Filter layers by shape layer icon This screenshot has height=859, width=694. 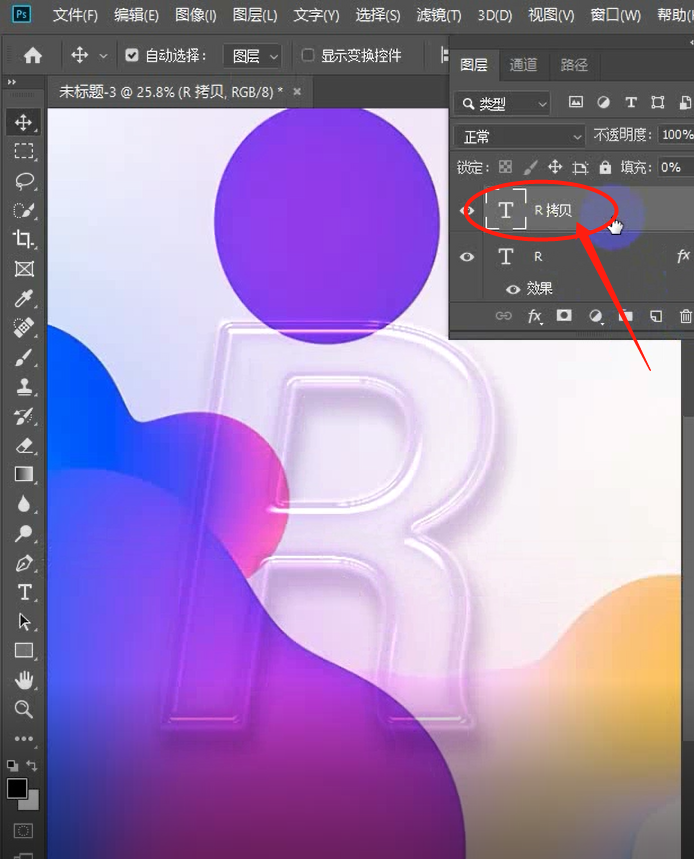click(657, 102)
